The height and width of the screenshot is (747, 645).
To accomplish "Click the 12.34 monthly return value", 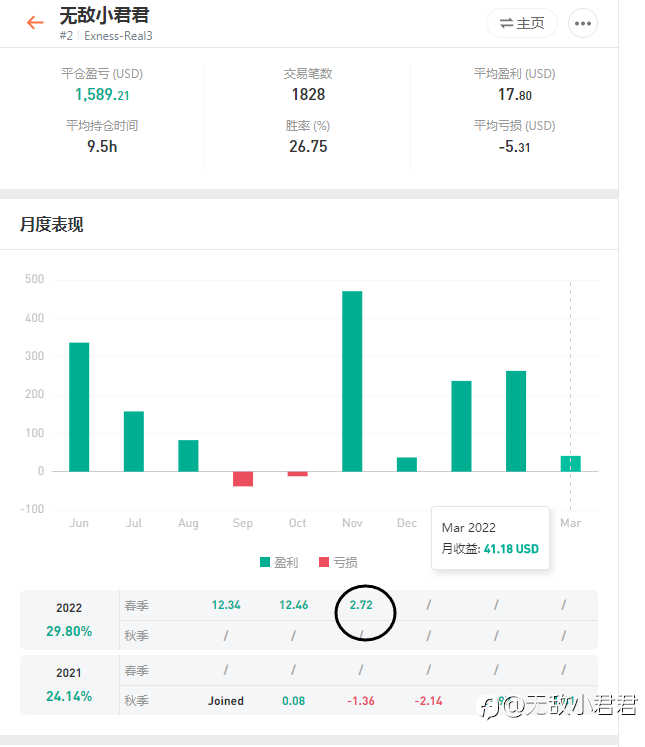I will (226, 605).
